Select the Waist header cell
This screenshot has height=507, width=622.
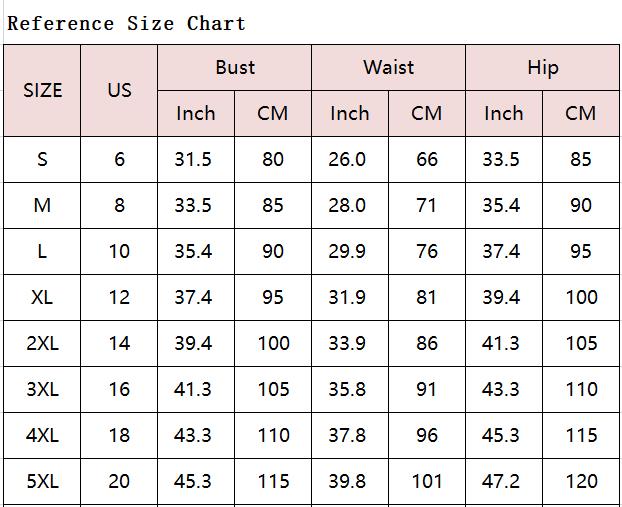click(389, 67)
